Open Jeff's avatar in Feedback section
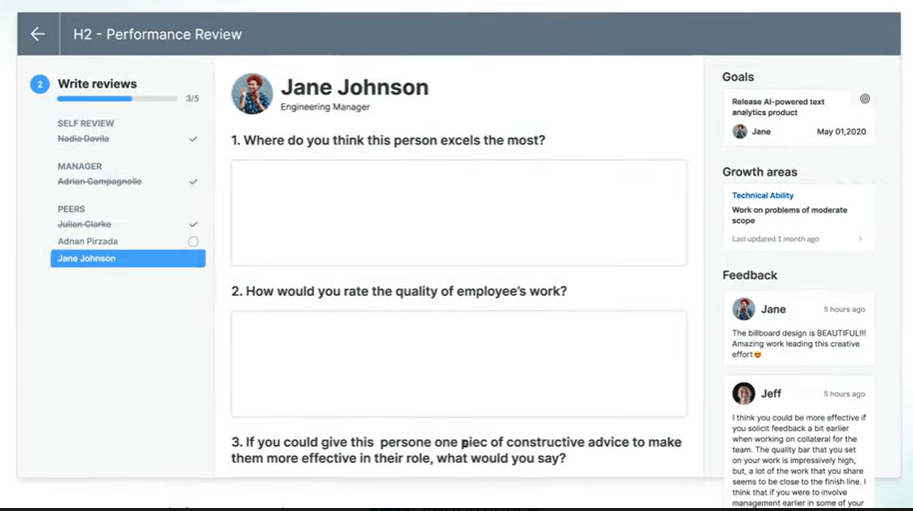The height and width of the screenshot is (511, 913). pyautogui.click(x=744, y=393)
